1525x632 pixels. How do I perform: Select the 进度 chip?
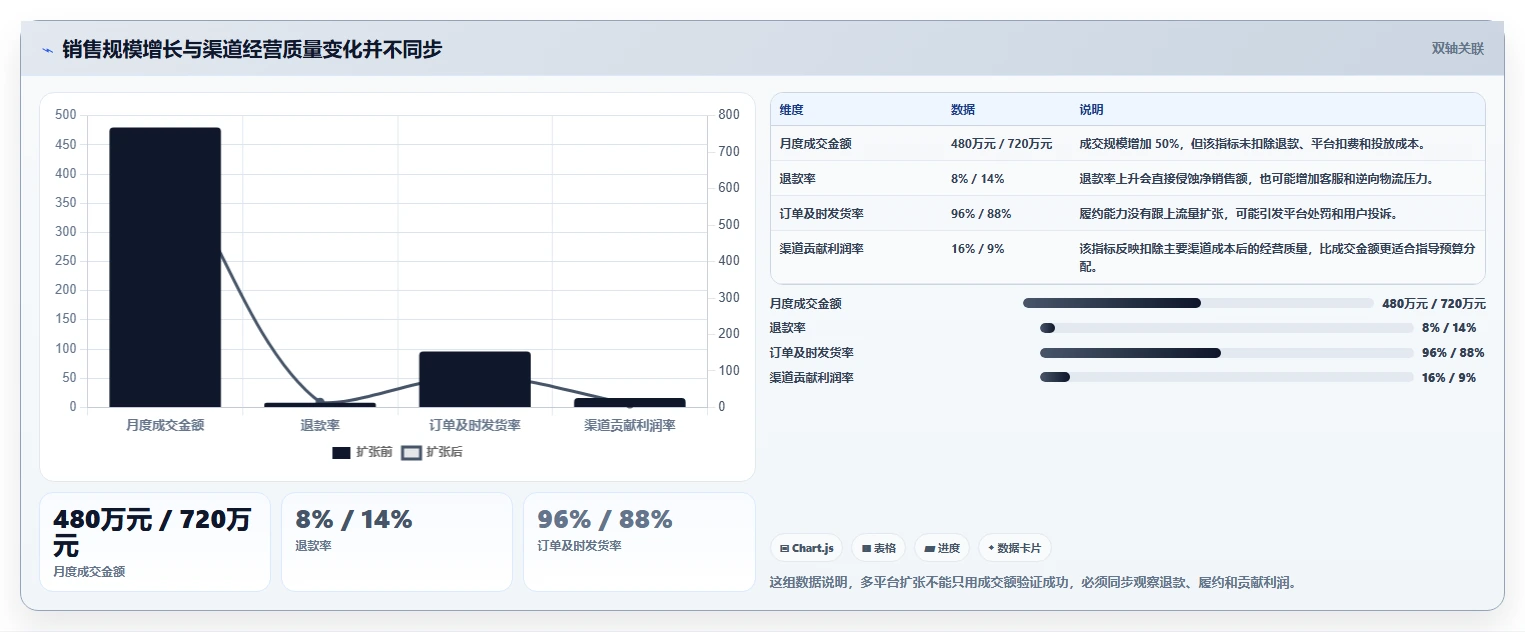coord(942,548)
